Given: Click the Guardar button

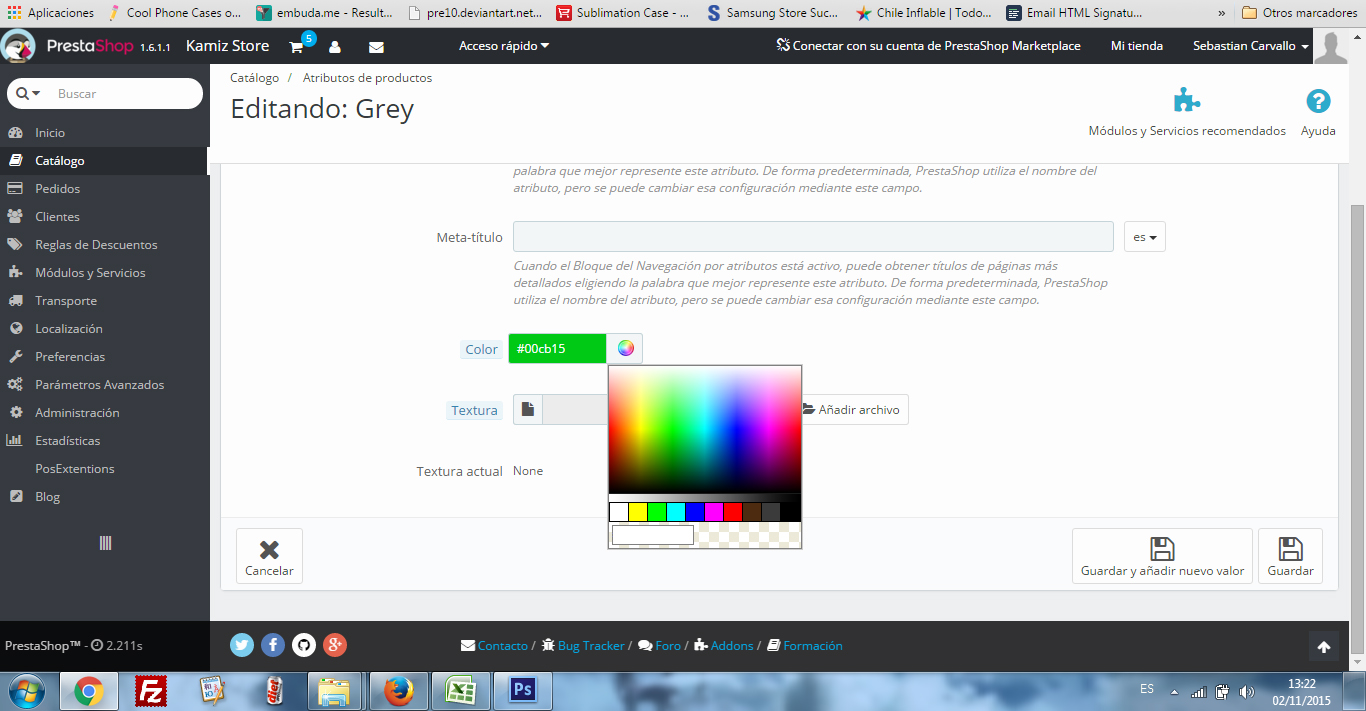Looking at the screenshot, I should pyautogui.click(x=1290, y=556).
